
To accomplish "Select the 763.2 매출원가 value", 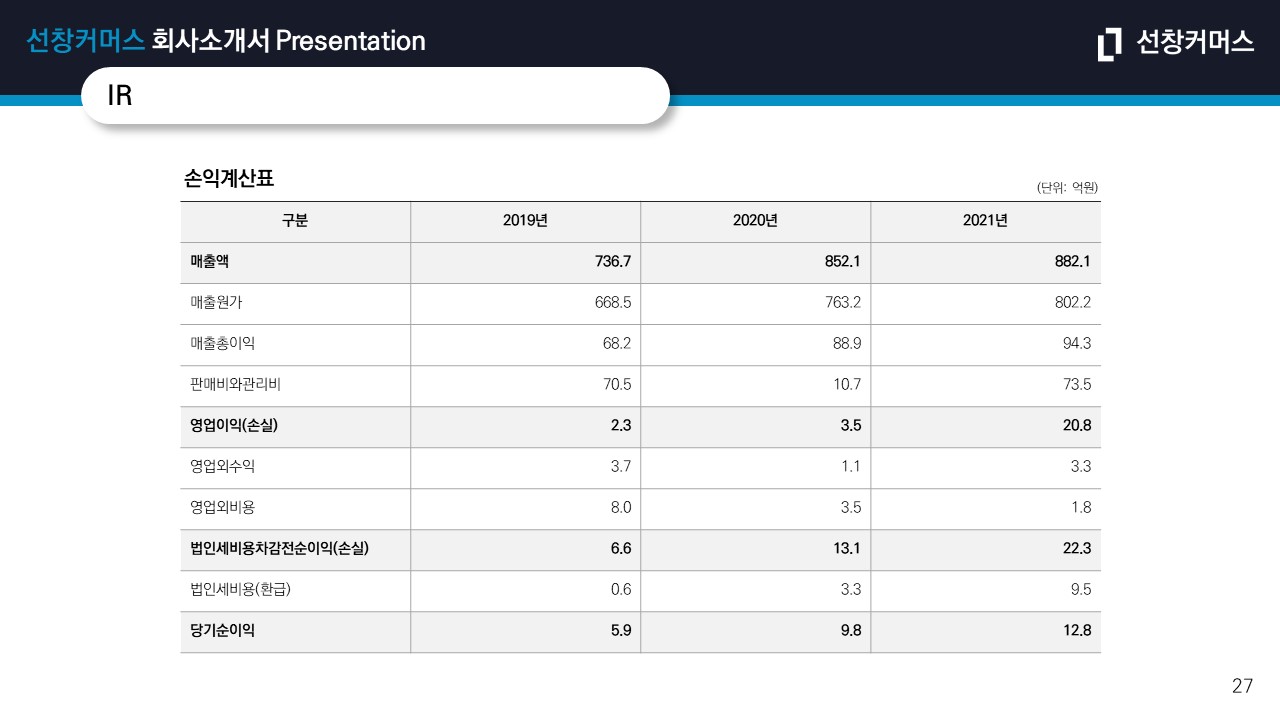I will coord(843,303).
